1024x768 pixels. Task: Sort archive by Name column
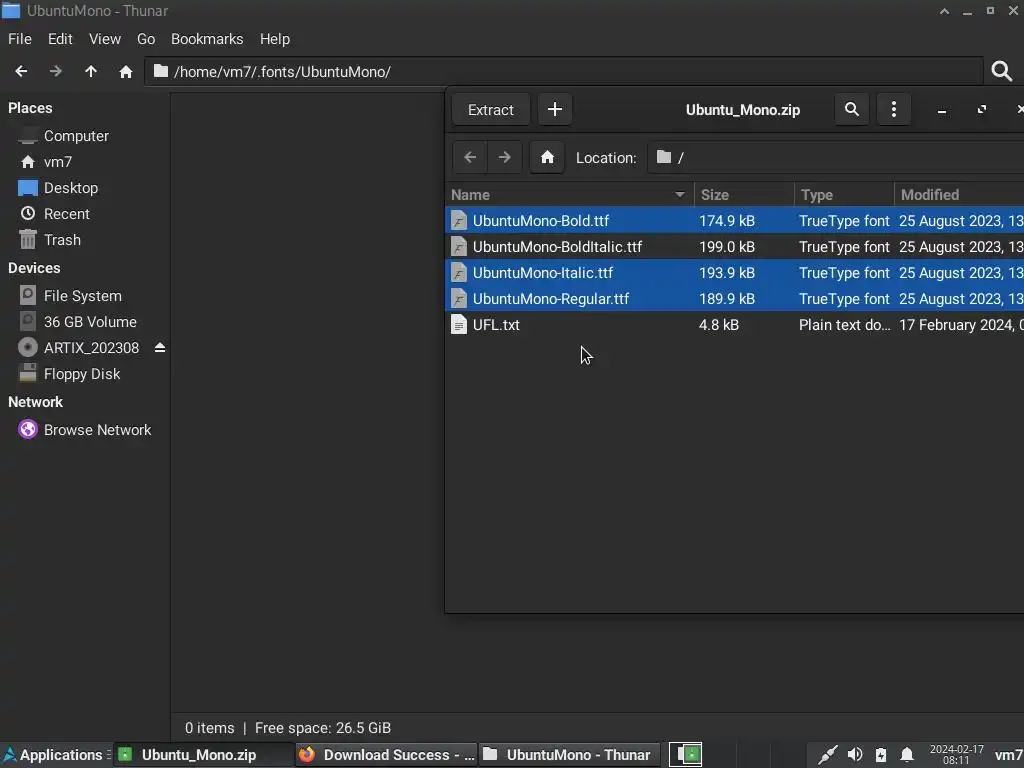(569, 195)
